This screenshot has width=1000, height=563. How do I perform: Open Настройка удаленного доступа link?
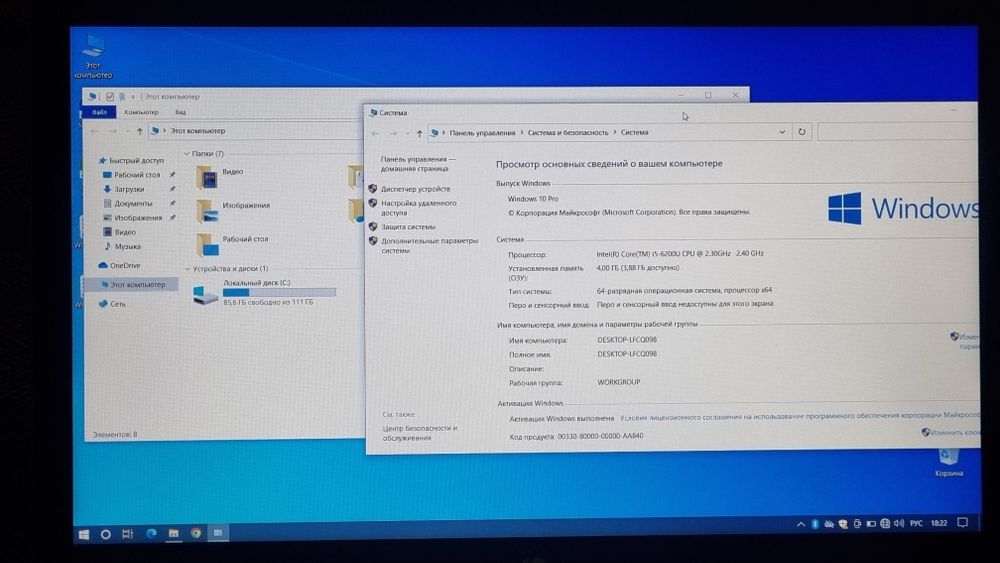tap(418, 208)
